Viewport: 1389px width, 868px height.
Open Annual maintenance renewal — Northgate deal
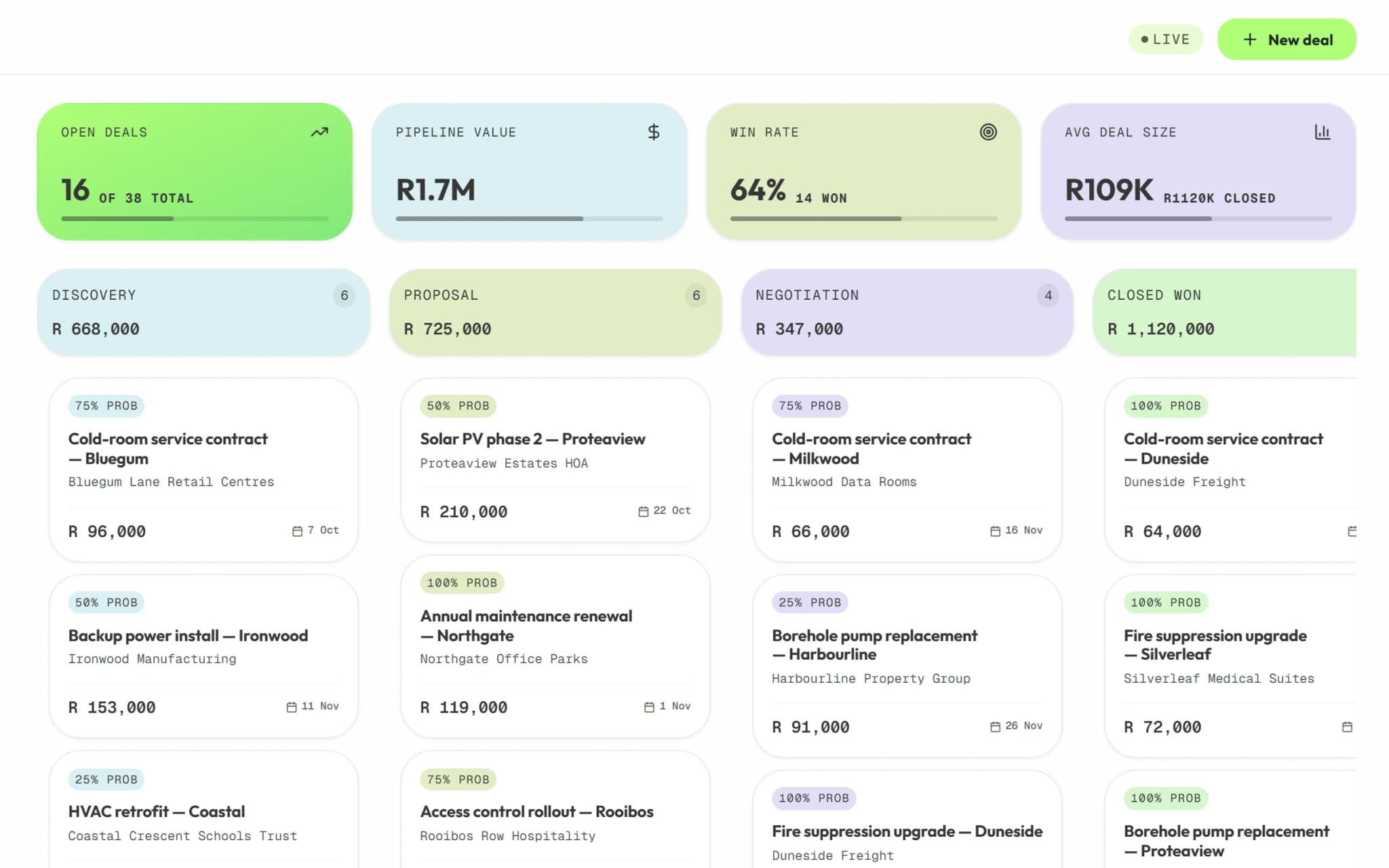pos(555,646)
